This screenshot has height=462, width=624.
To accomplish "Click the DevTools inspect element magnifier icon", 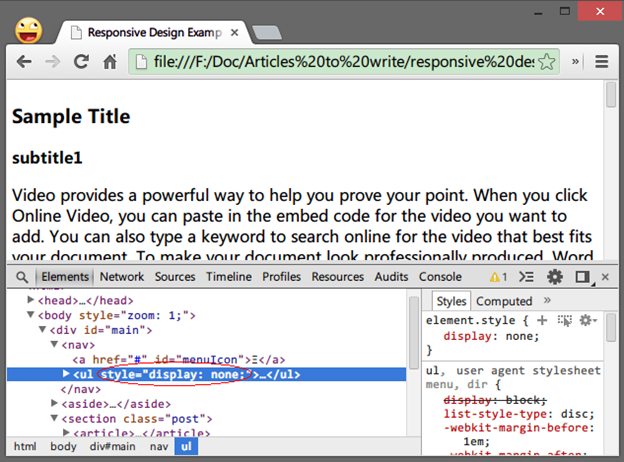I will click(x=22, y=277).
